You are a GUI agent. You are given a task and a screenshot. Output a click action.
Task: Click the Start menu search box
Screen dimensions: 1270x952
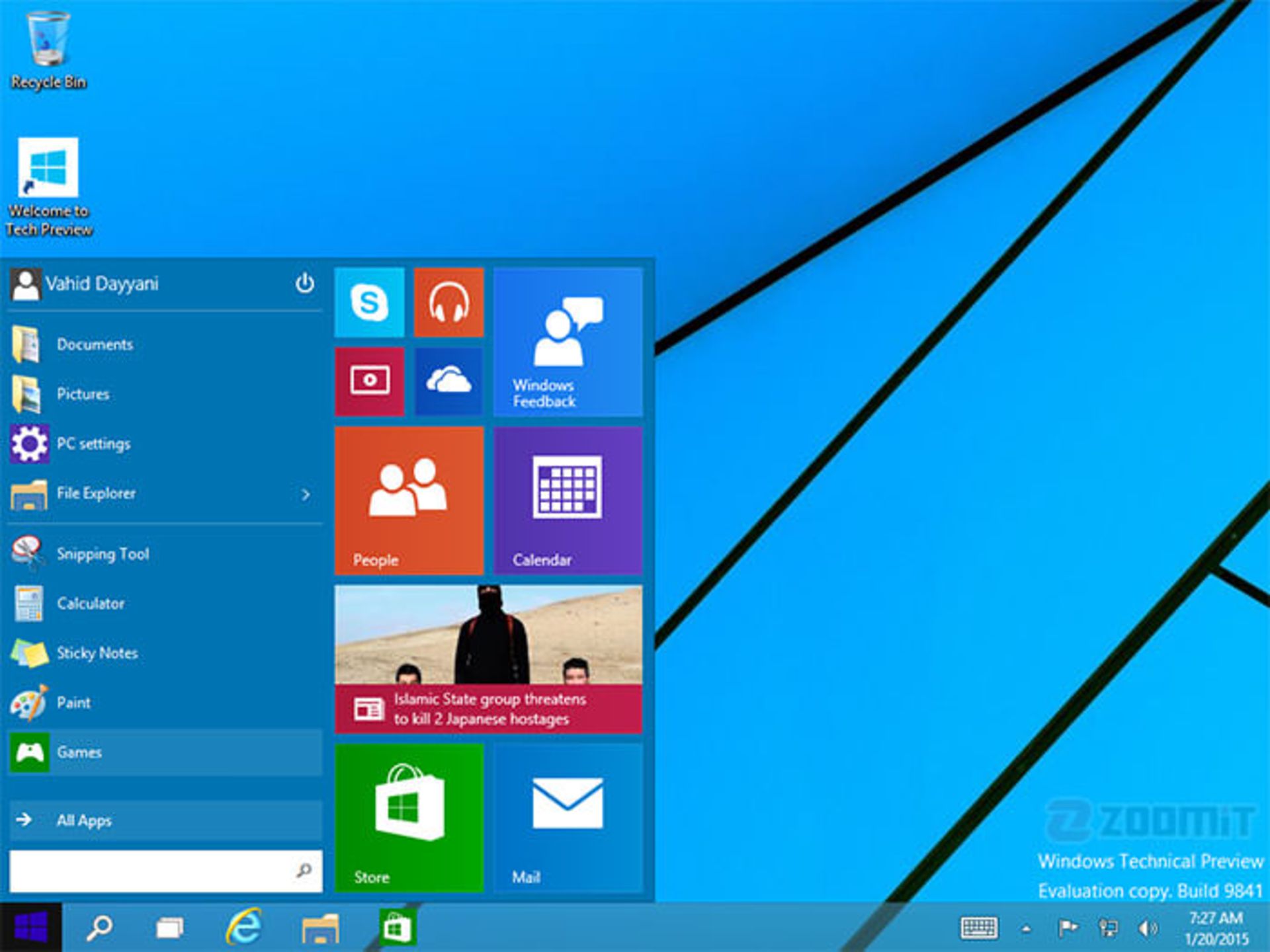tap(165, 871)
